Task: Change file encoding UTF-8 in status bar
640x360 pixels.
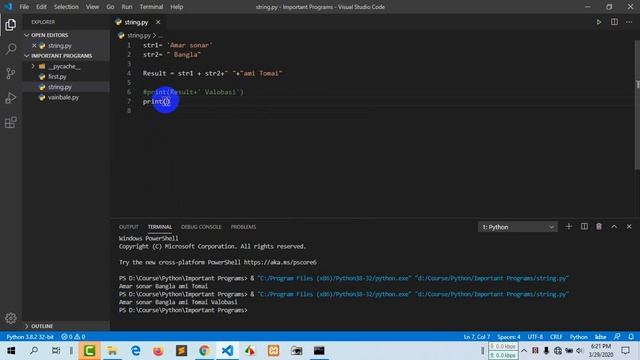Action: pyautogui.click(x=535, y=337)
